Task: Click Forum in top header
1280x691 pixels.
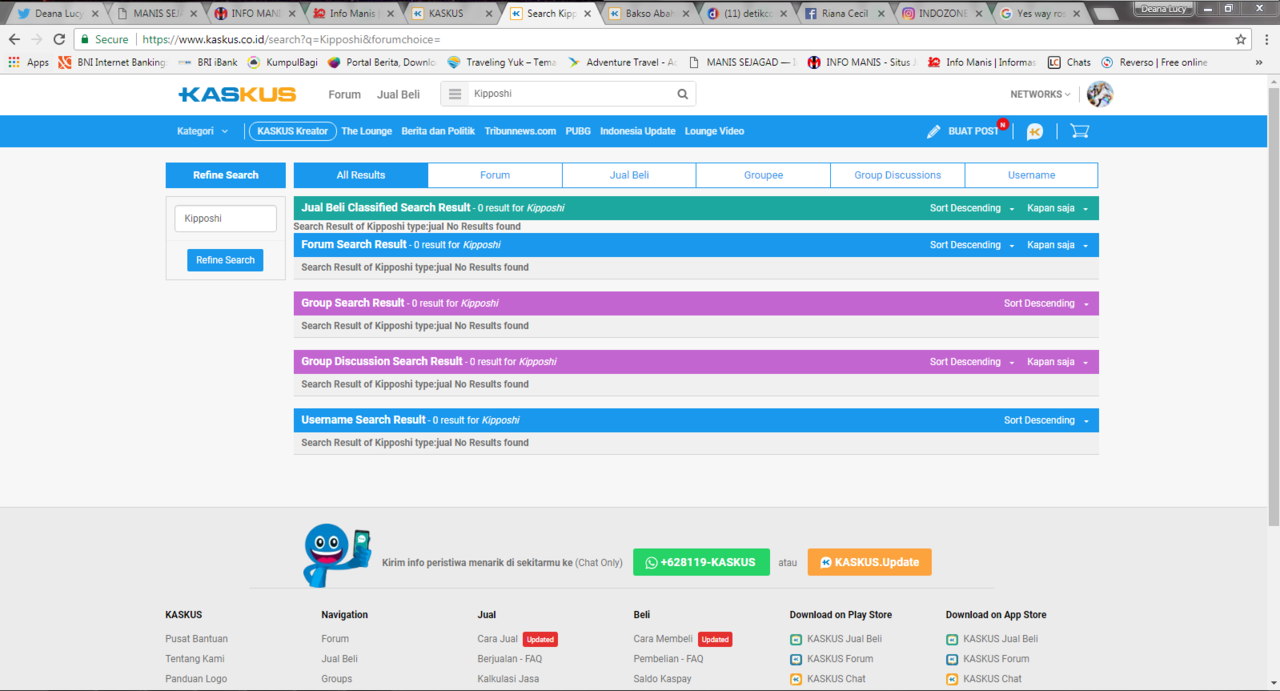Action: click(344, 94)
